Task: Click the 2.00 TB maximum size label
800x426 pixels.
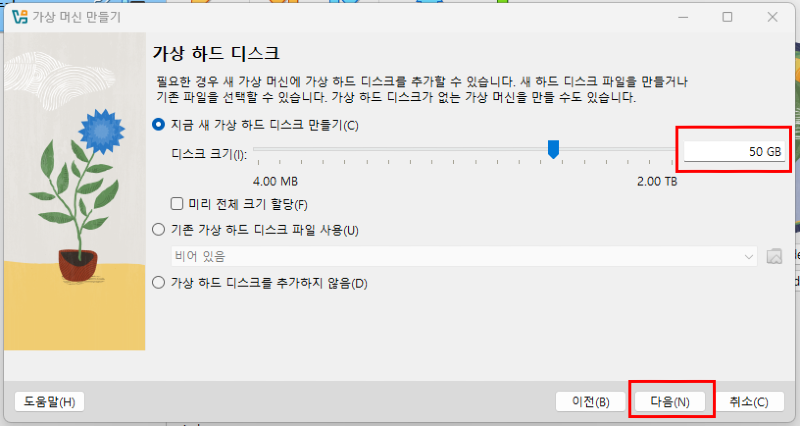Action: coord(657,181)
